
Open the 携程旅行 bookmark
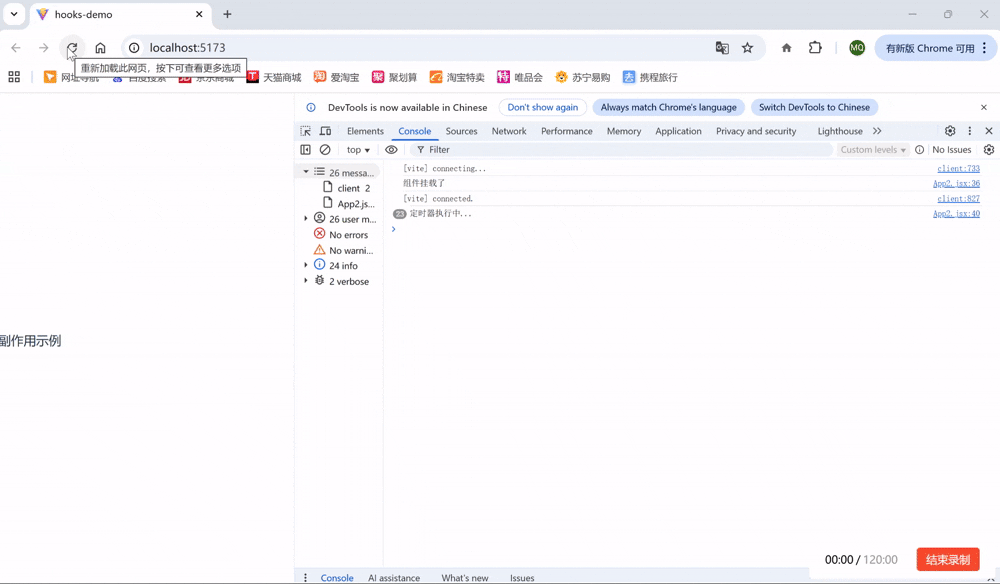(650, 77)
